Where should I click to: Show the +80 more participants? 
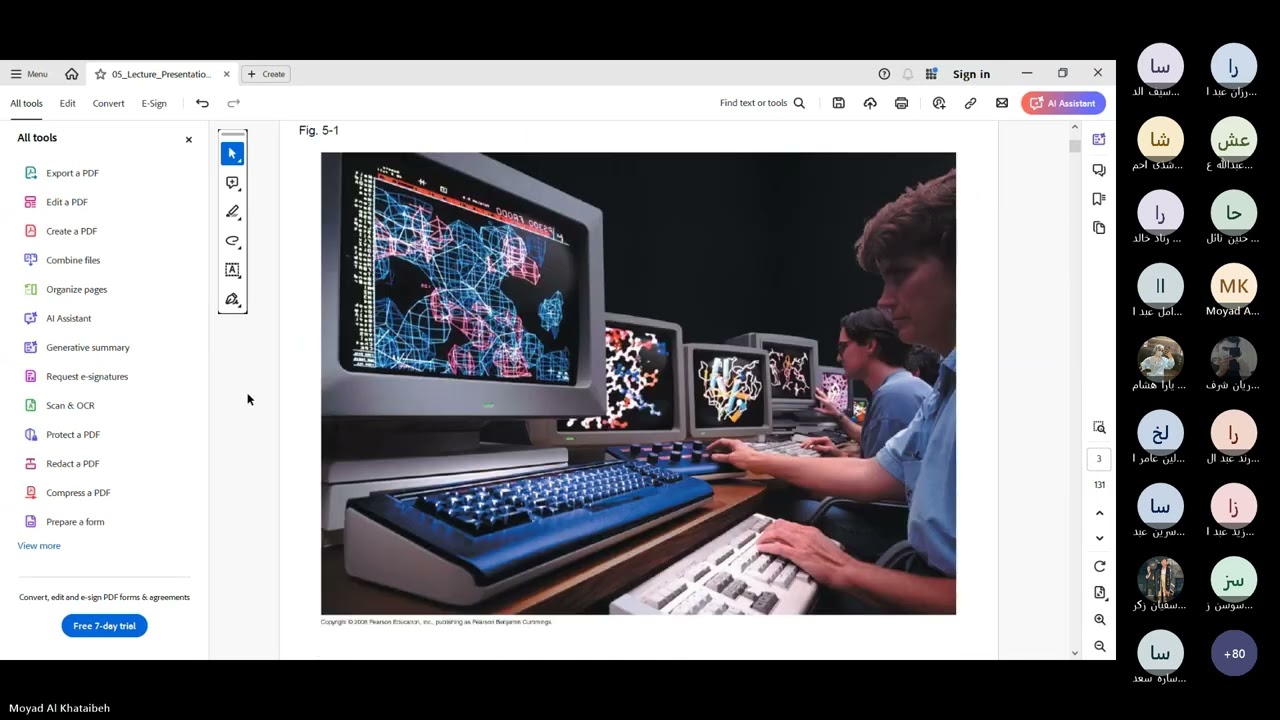[1234, 654]
